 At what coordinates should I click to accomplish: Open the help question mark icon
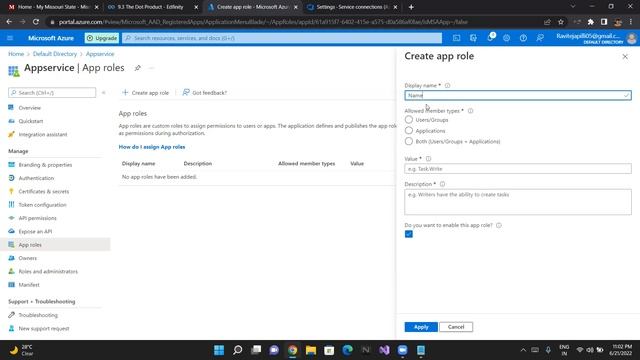523,38
